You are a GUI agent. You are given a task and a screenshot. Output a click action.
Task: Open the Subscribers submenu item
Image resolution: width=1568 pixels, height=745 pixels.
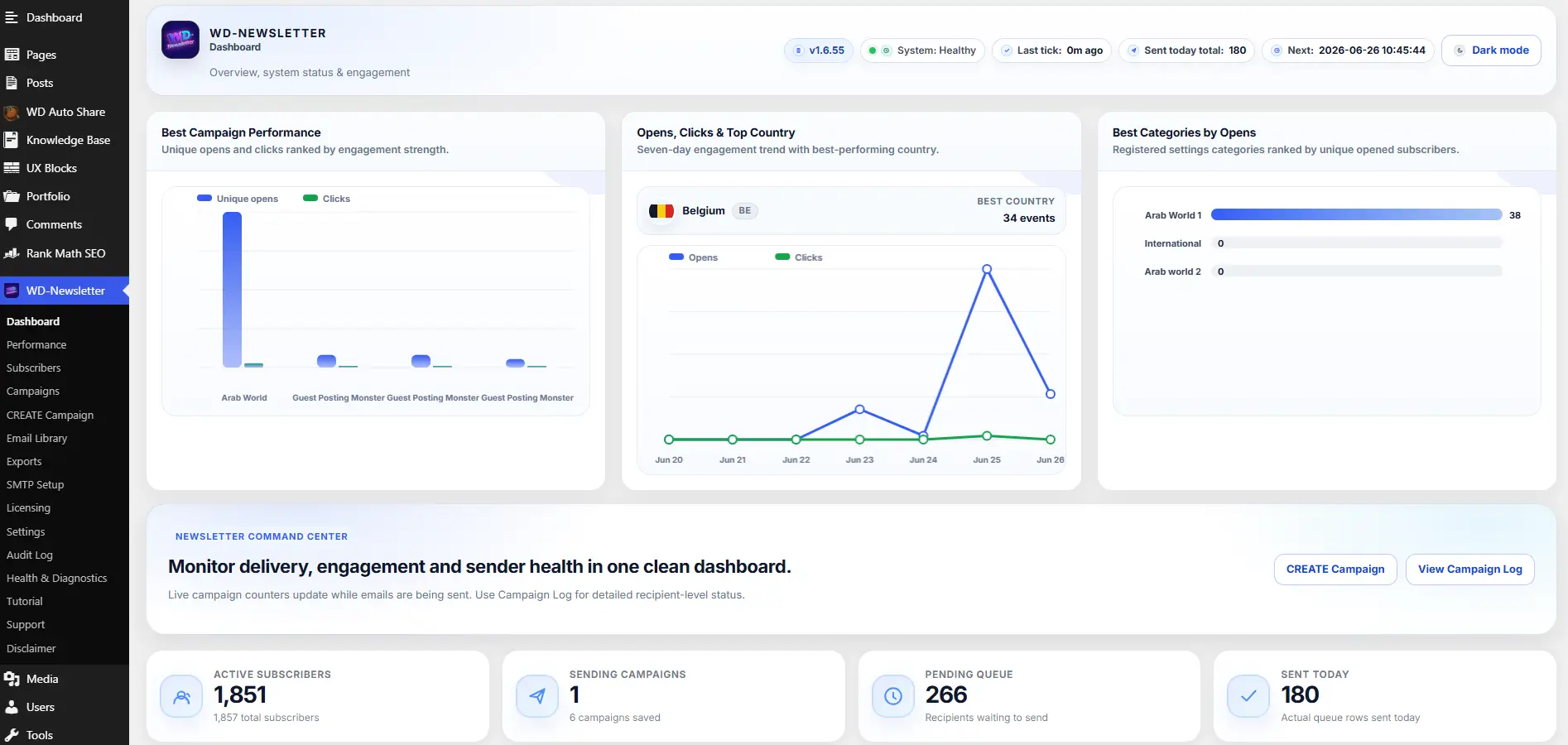[34, 368]
